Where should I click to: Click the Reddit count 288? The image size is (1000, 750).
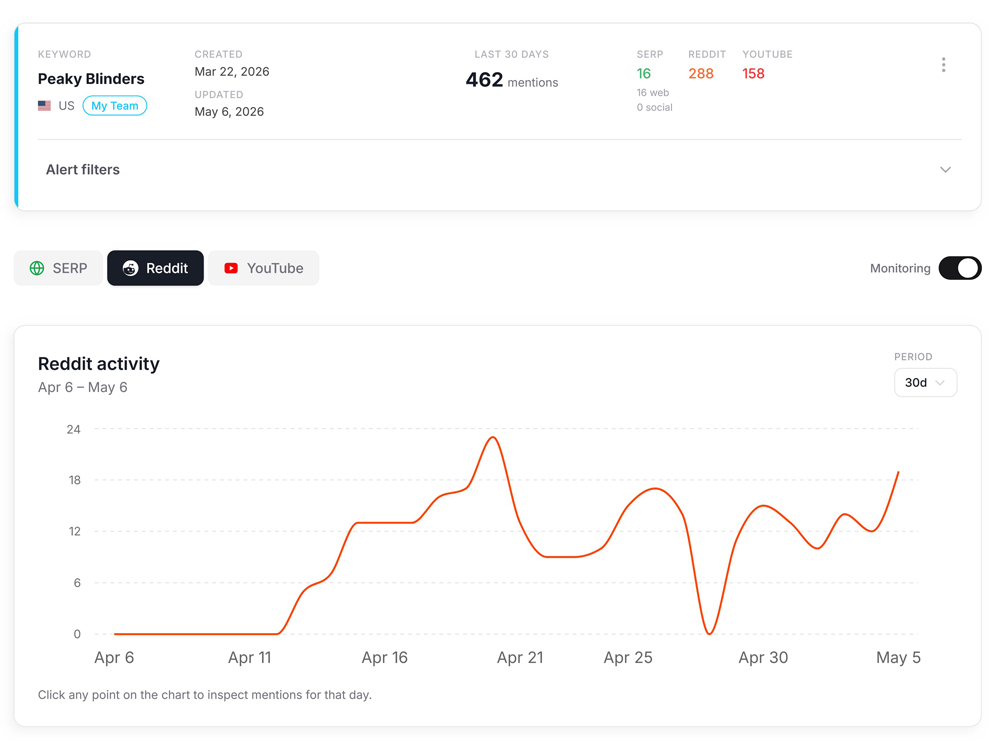coord(701,74)
